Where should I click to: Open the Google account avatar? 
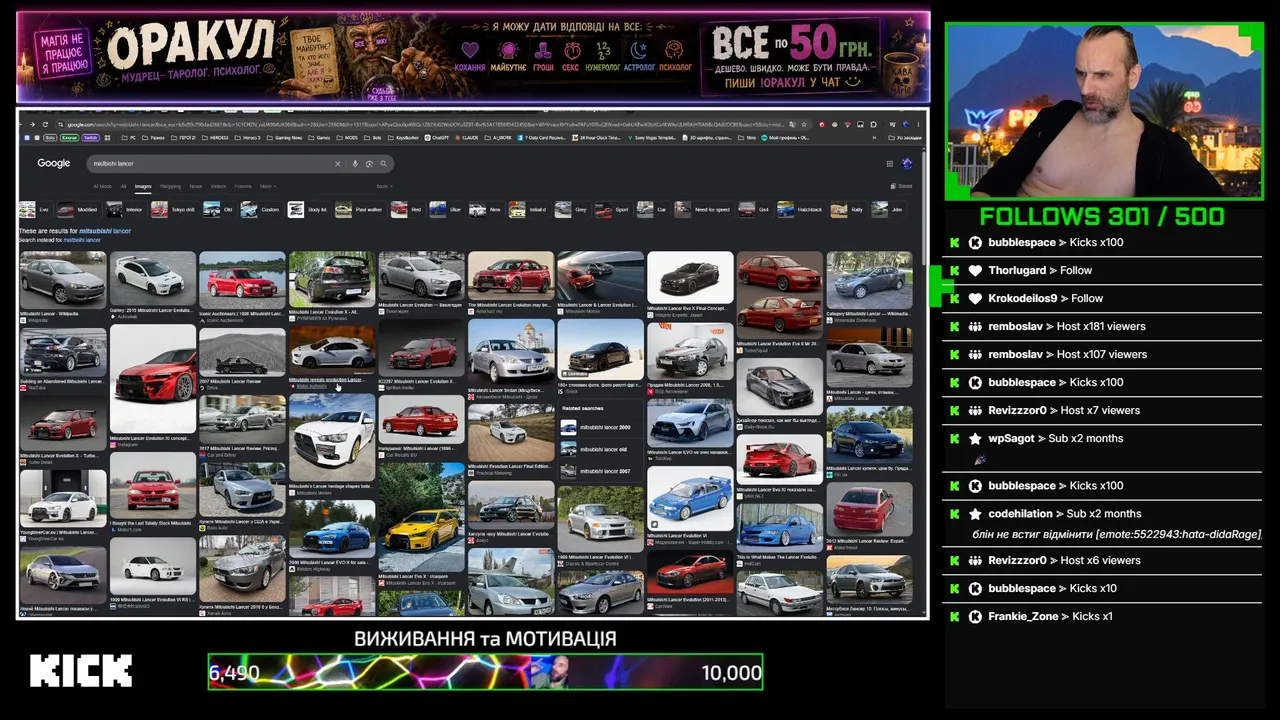pos(907,164)
